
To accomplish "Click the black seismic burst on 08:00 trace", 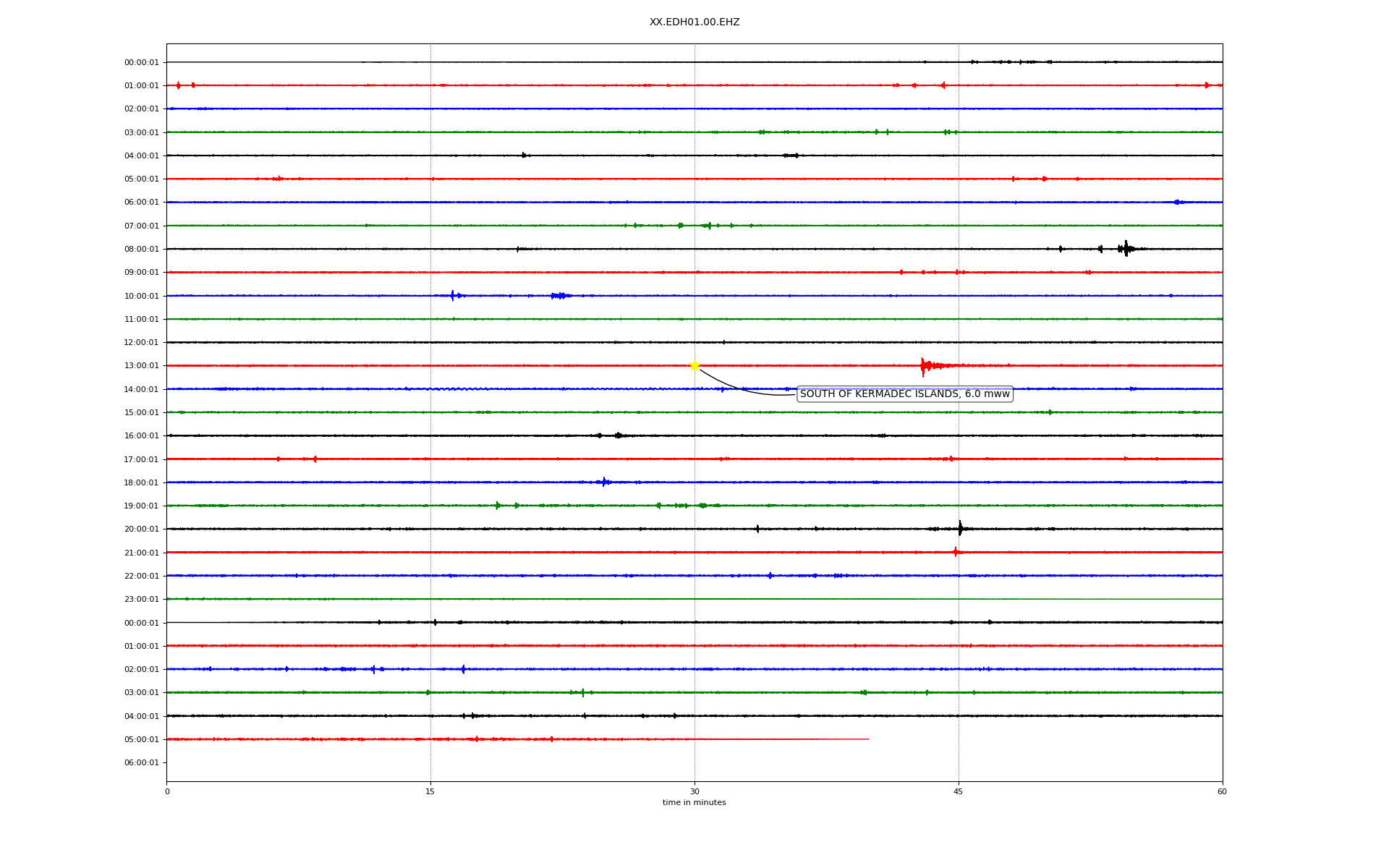I will click(1126, 249).
